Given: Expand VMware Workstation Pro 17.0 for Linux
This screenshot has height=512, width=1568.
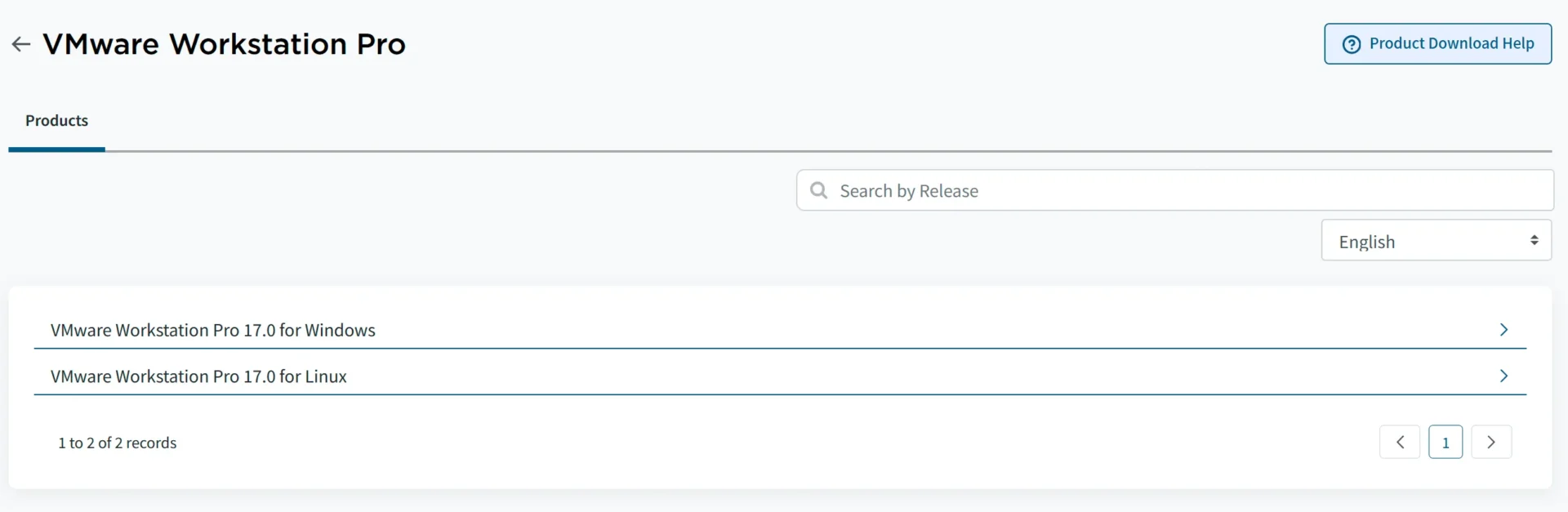Looking at the screenshot, I should (780, 376).
